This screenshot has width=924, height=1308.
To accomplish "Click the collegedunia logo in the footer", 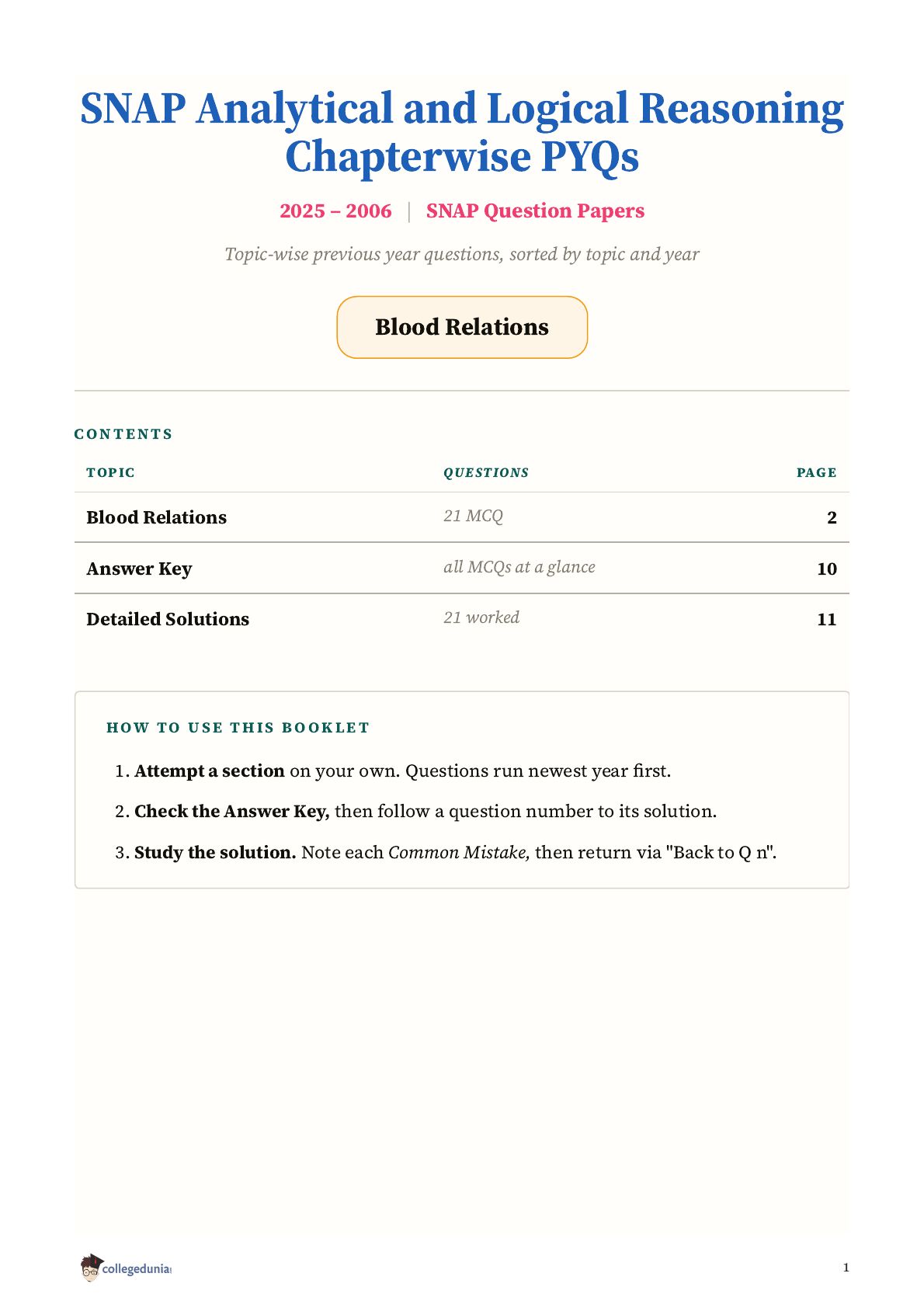I will coord(126,1268).
